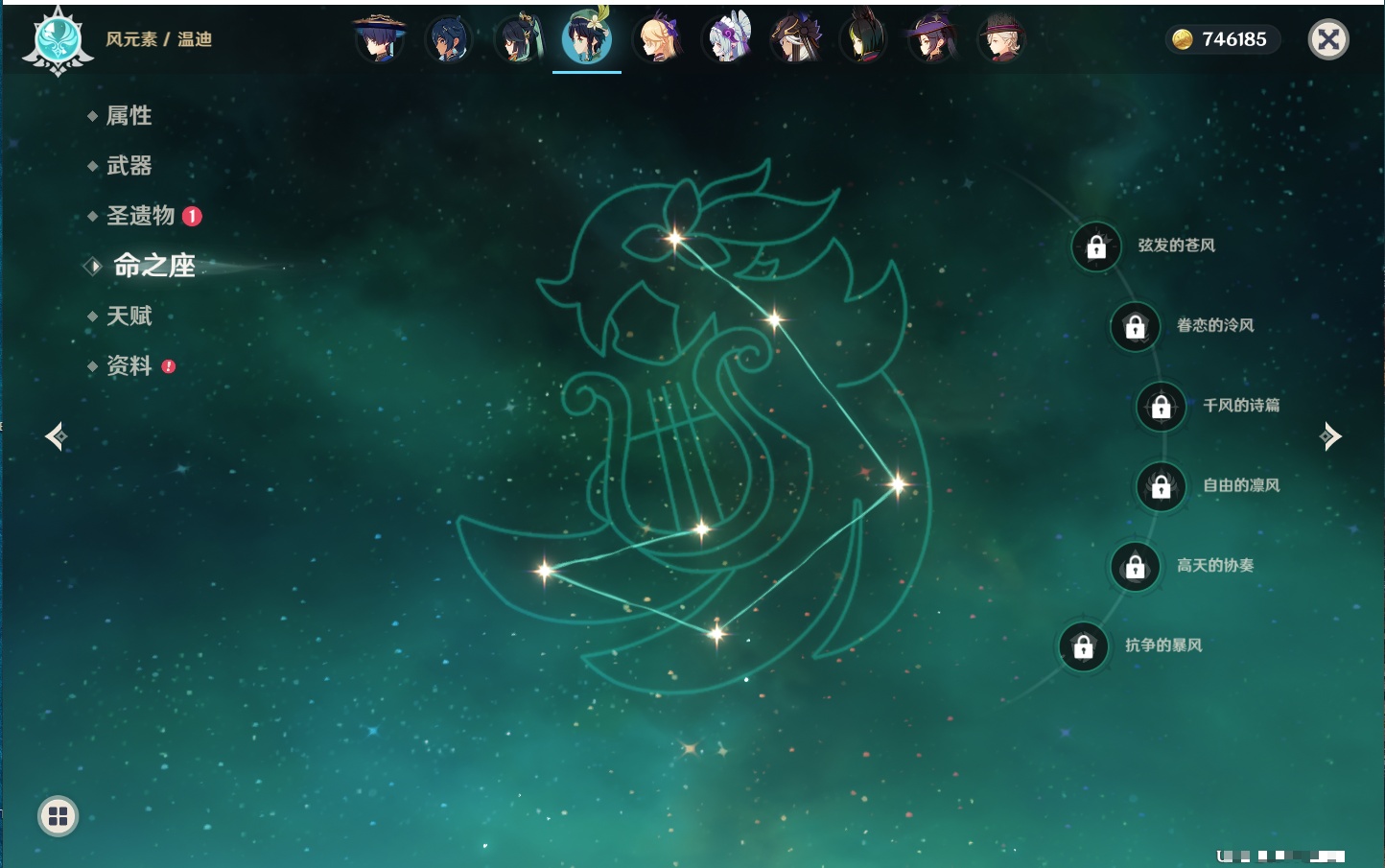Close the character screen
Viewport: 1385px width, 868px height.
pos(1328,39)
